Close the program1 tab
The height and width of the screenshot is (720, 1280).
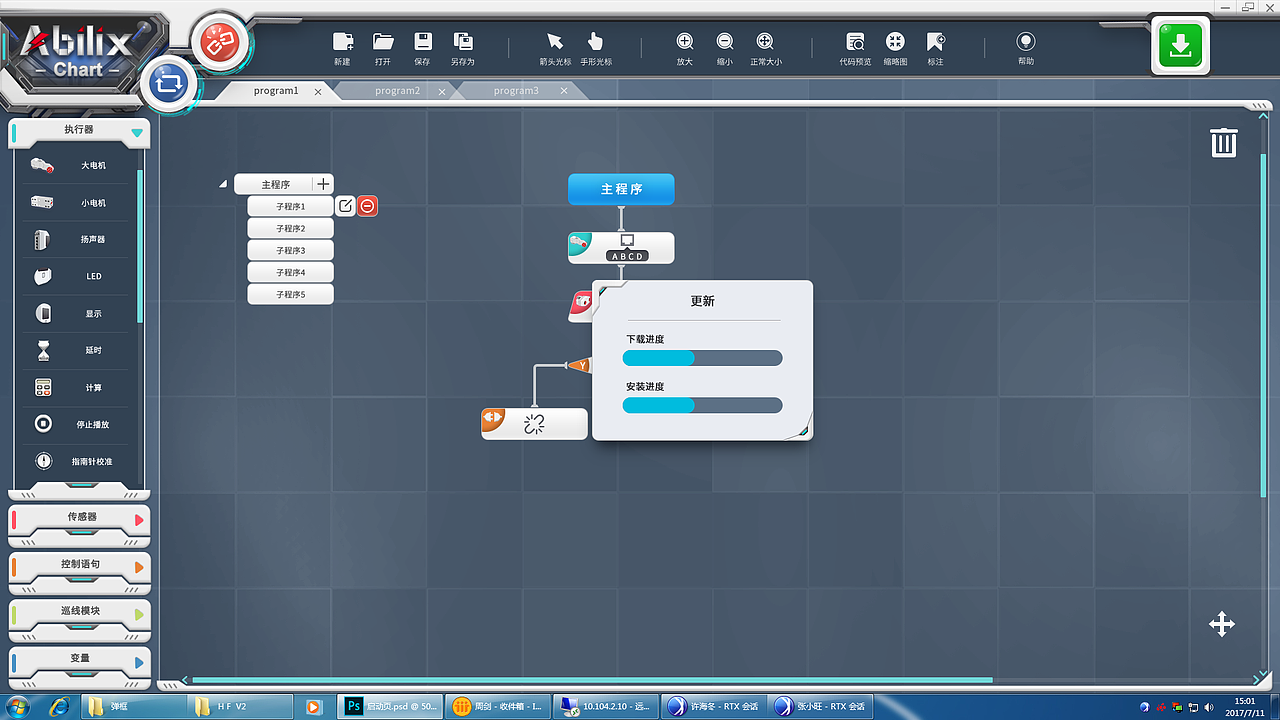(x=318, y=91)
